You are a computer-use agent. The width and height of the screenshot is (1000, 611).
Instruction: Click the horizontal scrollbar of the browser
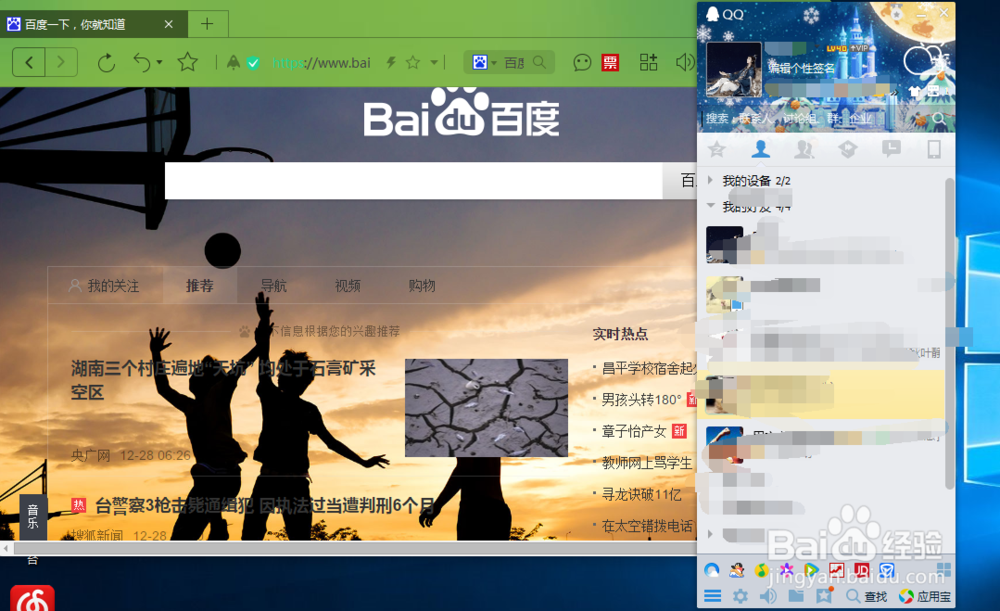(354, 548)
